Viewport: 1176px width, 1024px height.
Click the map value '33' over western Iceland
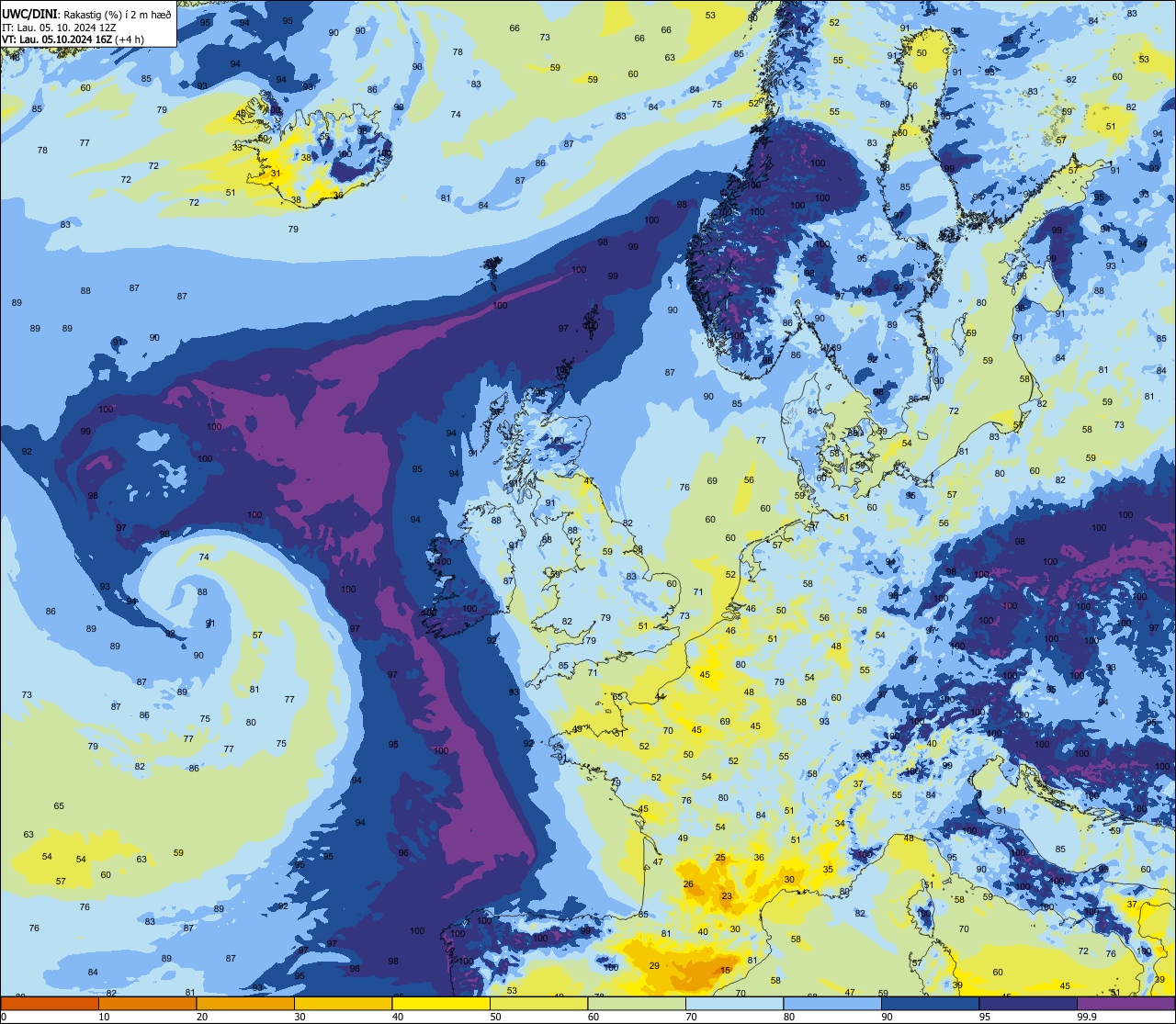pyautogui.click(x=237, y=147)
